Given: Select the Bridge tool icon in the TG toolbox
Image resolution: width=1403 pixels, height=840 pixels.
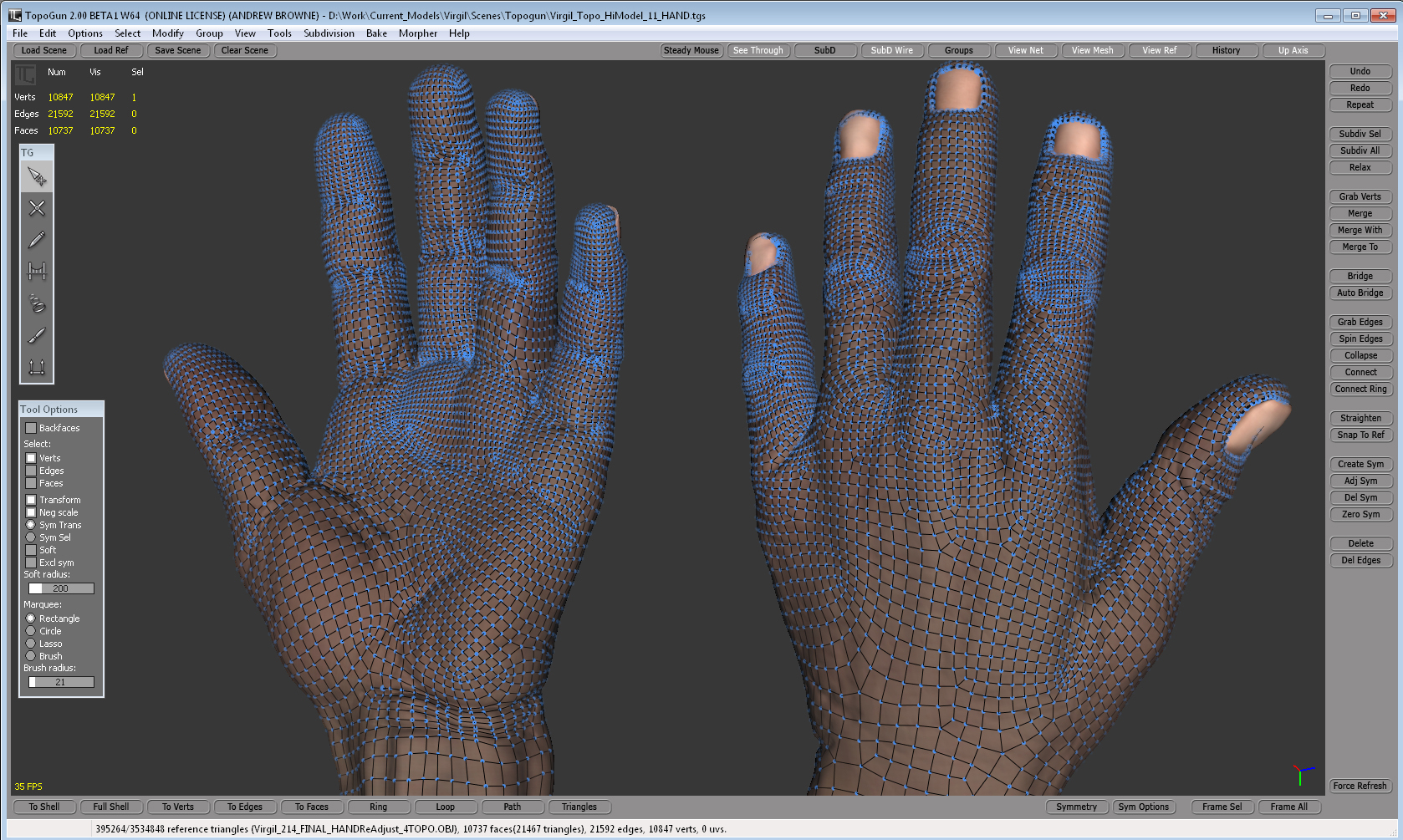Looking at the screenshot, I should [37, 272].
